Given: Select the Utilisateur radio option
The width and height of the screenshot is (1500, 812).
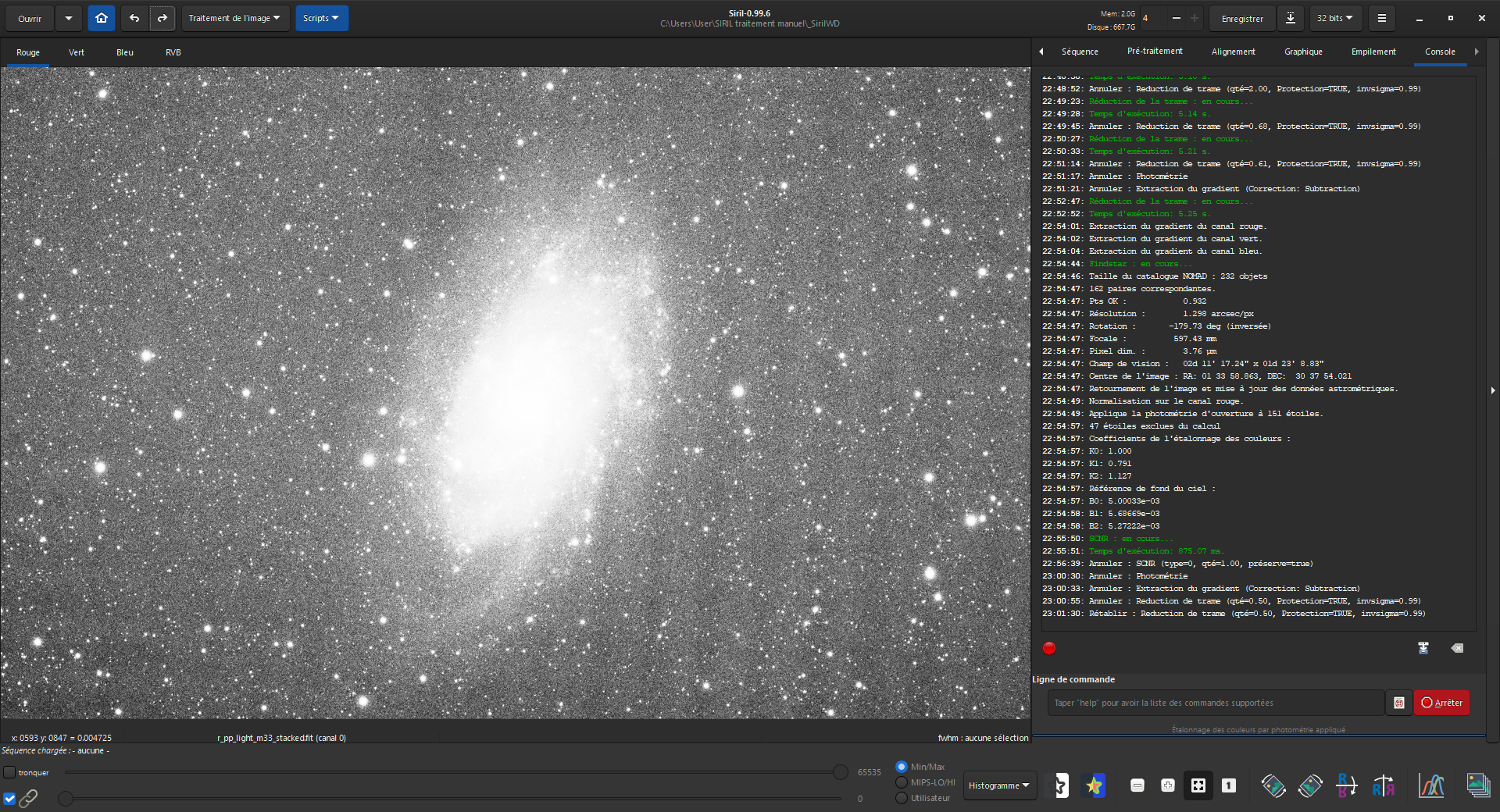Looking at the screenshot, I should point(902,798).
